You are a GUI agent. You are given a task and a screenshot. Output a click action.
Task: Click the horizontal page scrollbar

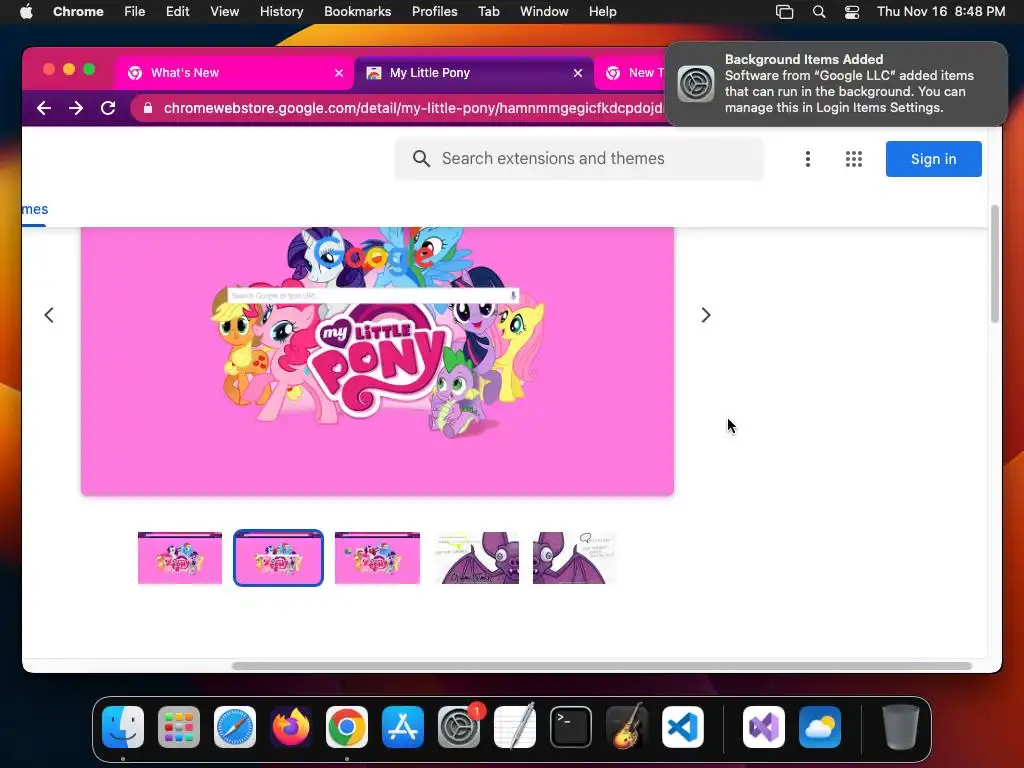tap(601, 666)
